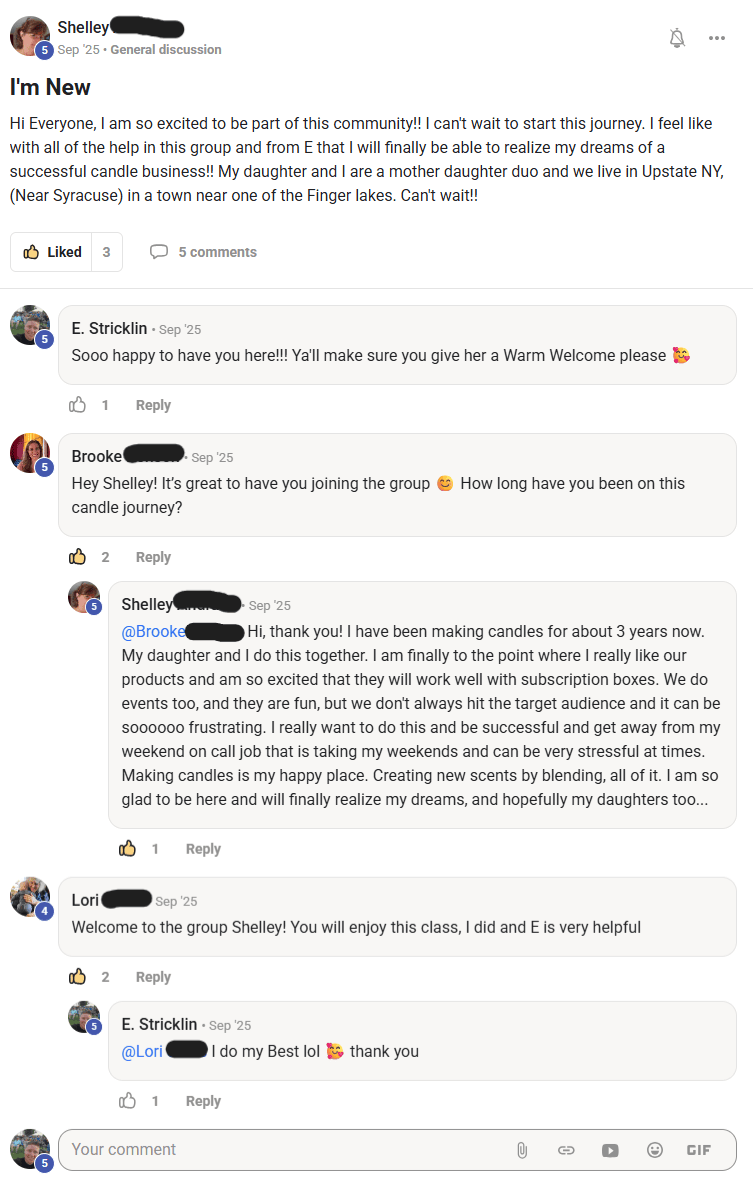Like E. Stricklin's 'I do my Best' reply
The image size is (753, 1203).
pos(128,1101)
